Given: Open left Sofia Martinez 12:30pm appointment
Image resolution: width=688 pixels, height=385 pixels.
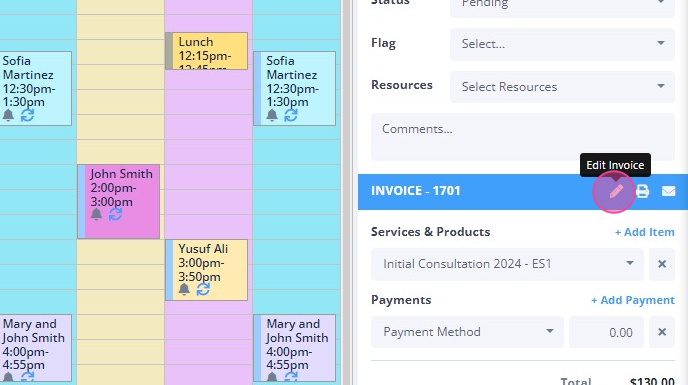Looking at the screenshot, I should click(x=36, y=88).
